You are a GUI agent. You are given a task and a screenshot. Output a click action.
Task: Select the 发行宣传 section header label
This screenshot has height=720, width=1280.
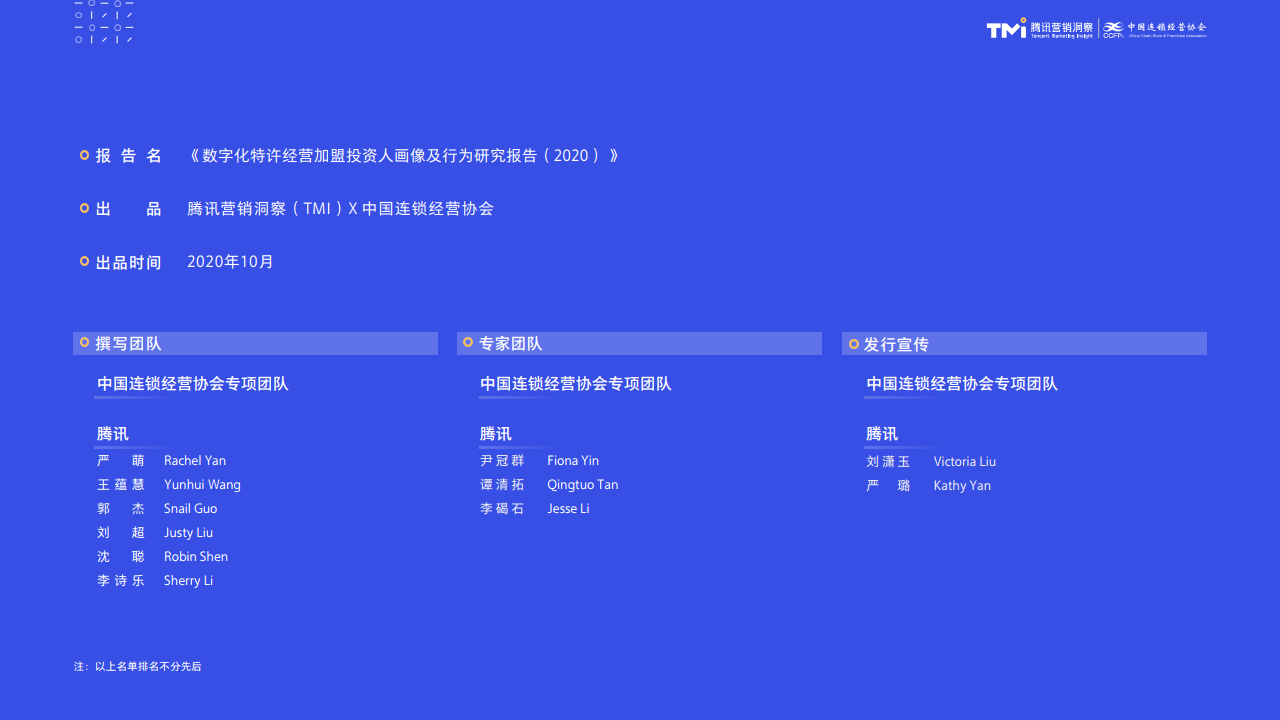pos(896,345)
